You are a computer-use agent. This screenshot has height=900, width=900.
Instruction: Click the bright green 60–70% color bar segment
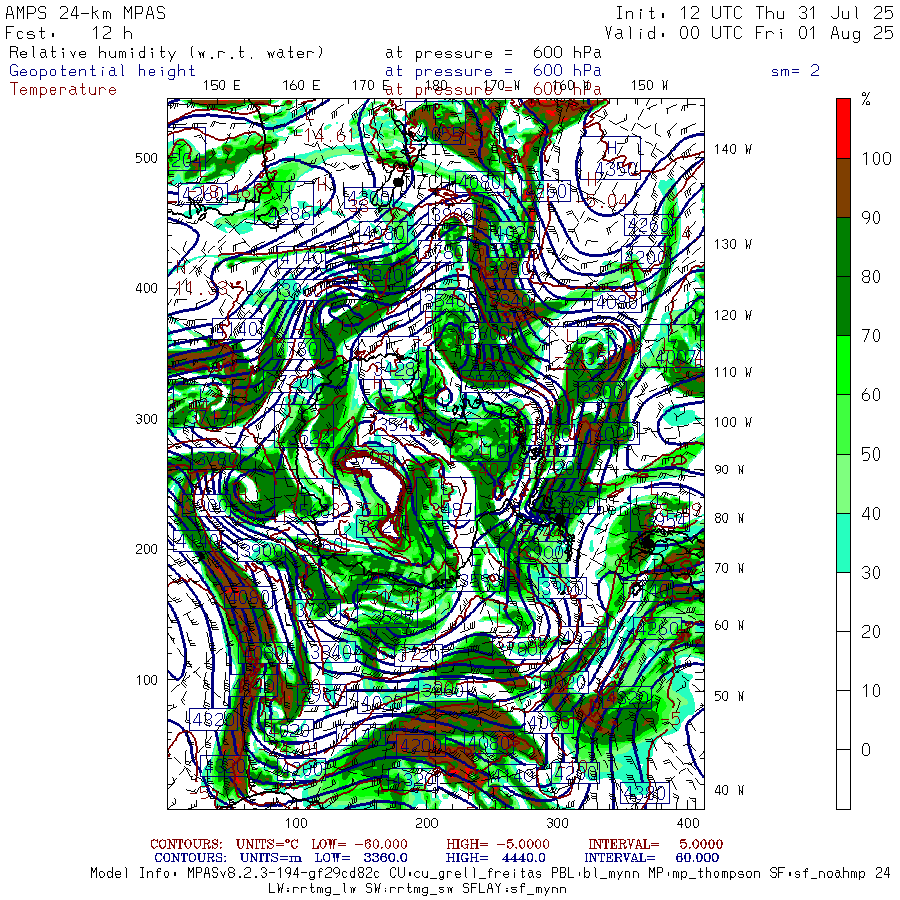tap(843, 365)
